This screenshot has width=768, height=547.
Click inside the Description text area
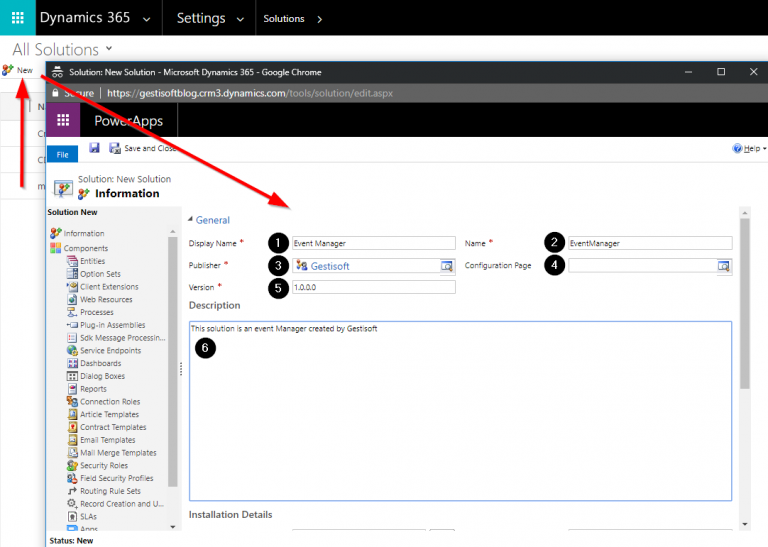click(x=460, y=411)
